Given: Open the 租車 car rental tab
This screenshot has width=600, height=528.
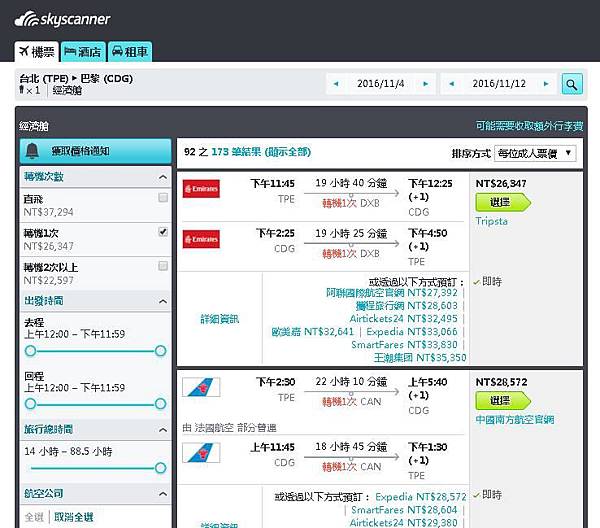Looking at the screenshot, I should (x=130, y=52).
